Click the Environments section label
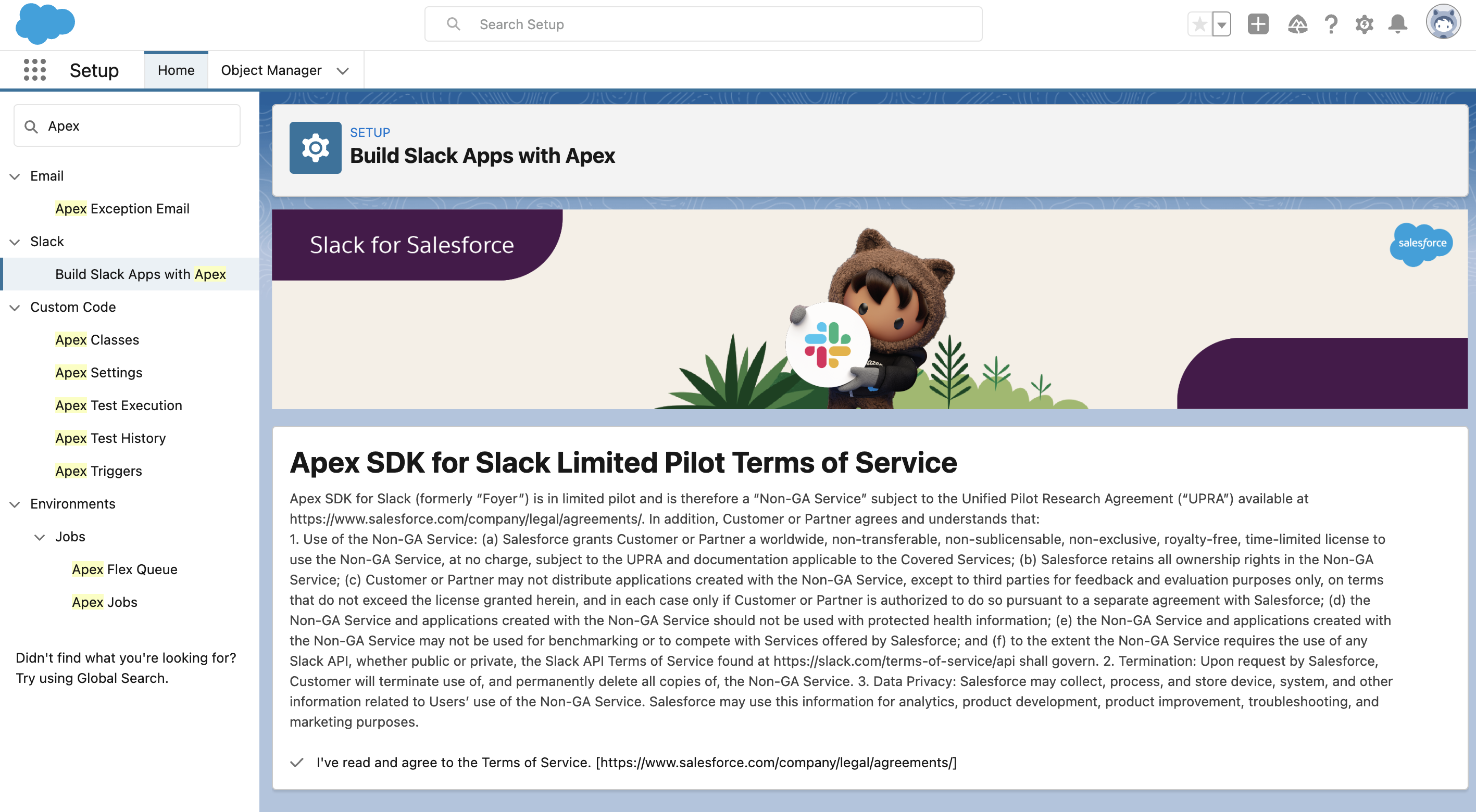The image size is (1476, 812). pos(73,503)
